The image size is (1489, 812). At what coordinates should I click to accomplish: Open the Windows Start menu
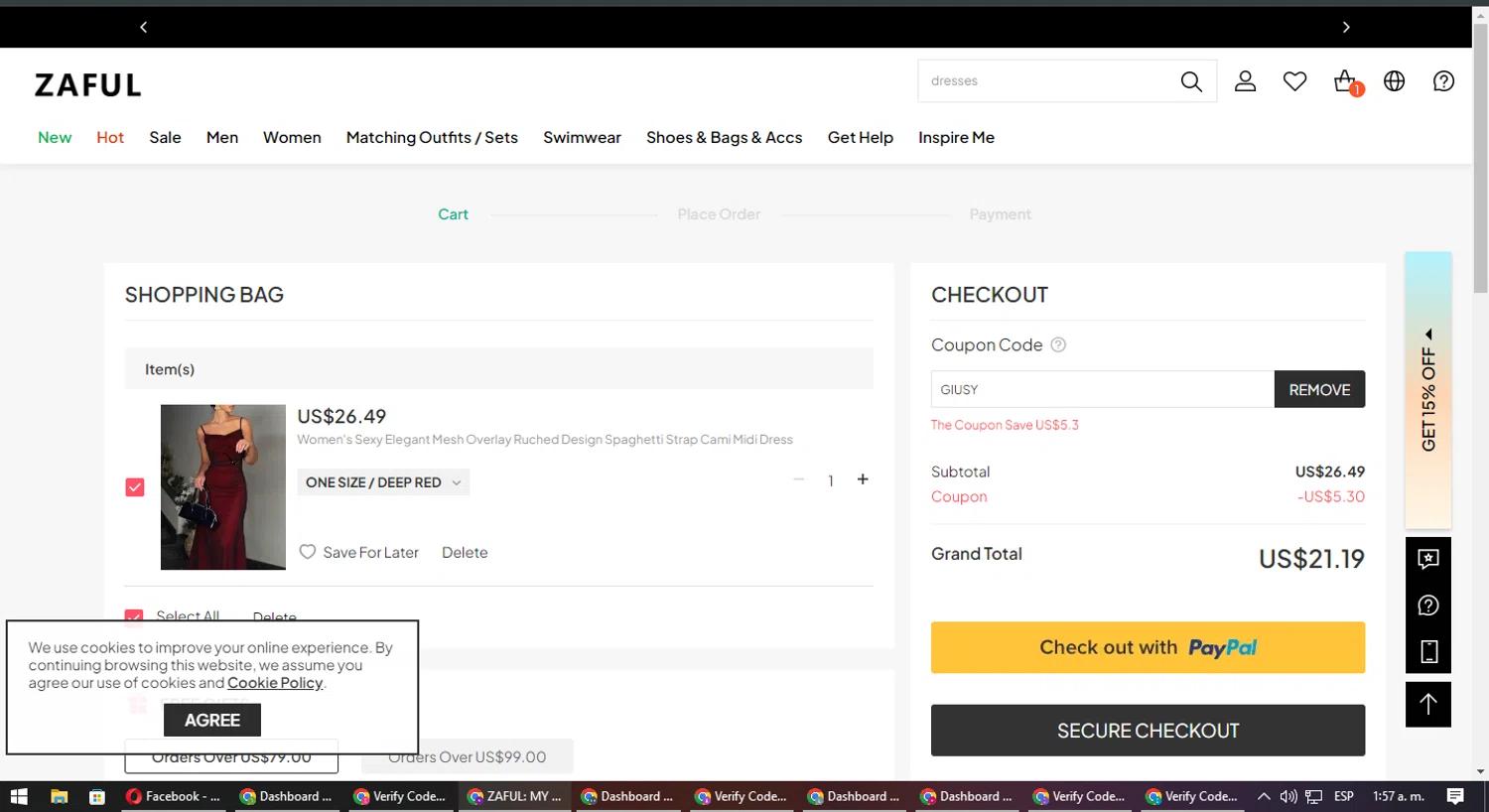click(x=18, y=796)
